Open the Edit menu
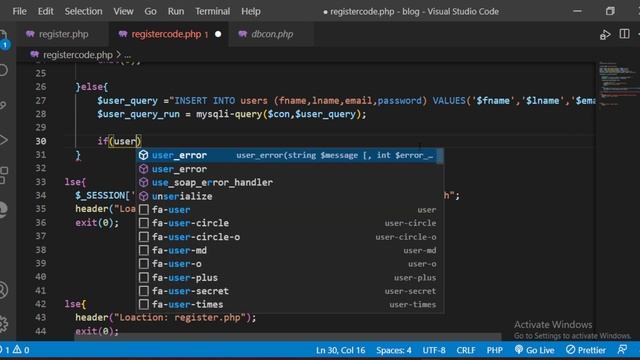 click(x=45, y=11)
